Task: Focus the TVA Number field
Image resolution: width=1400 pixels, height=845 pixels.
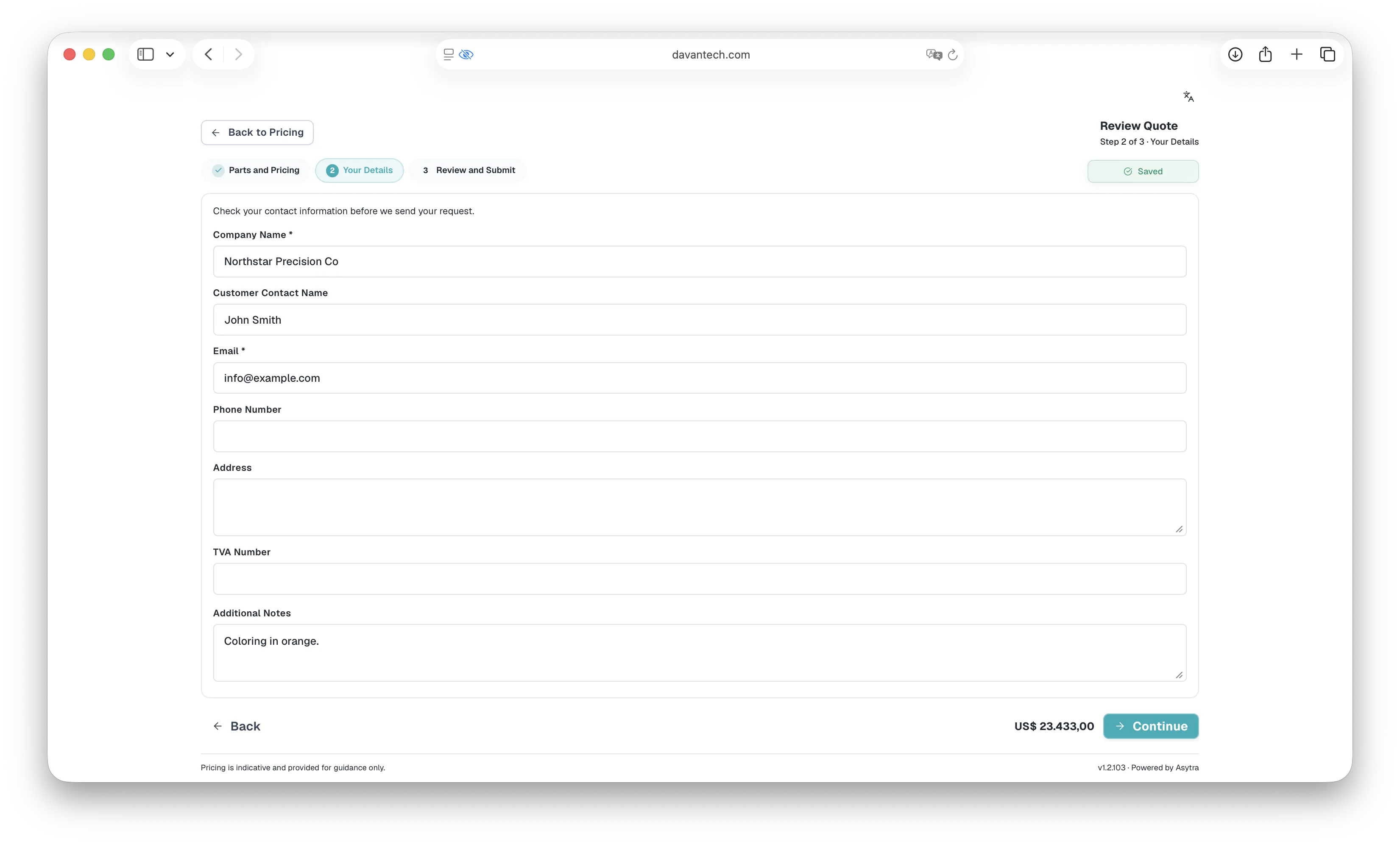Action: pos(700,579)
